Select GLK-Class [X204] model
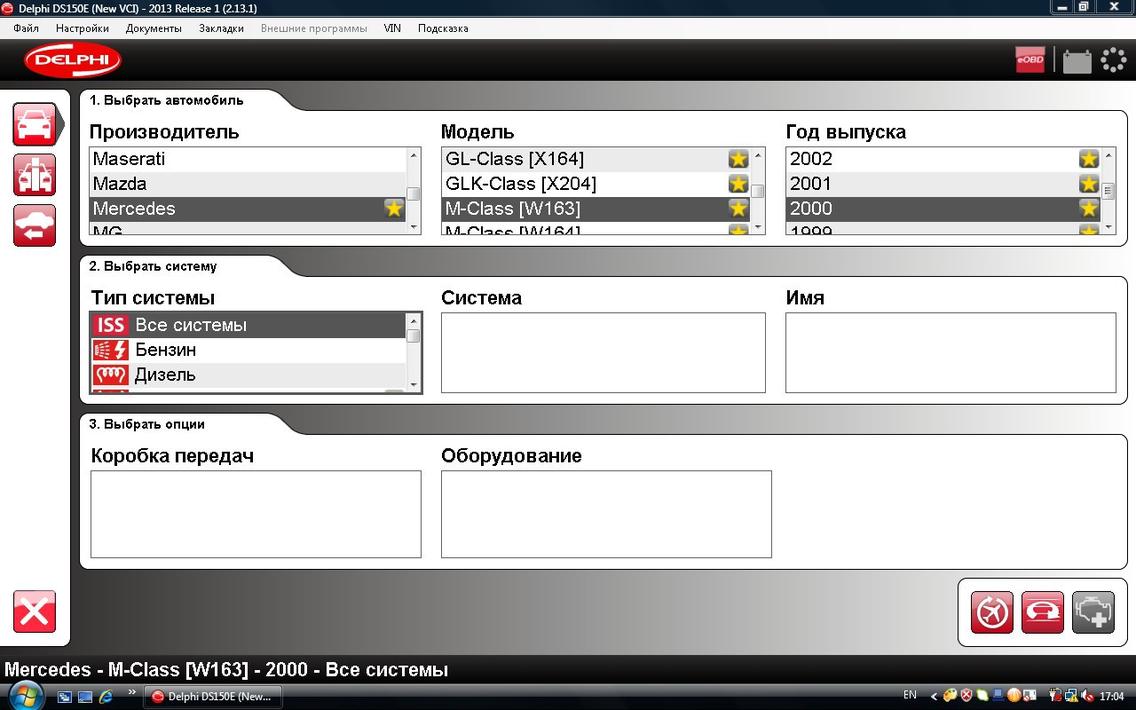Image resolution: width=1136 pixels, height=710 pixels. 596,183
